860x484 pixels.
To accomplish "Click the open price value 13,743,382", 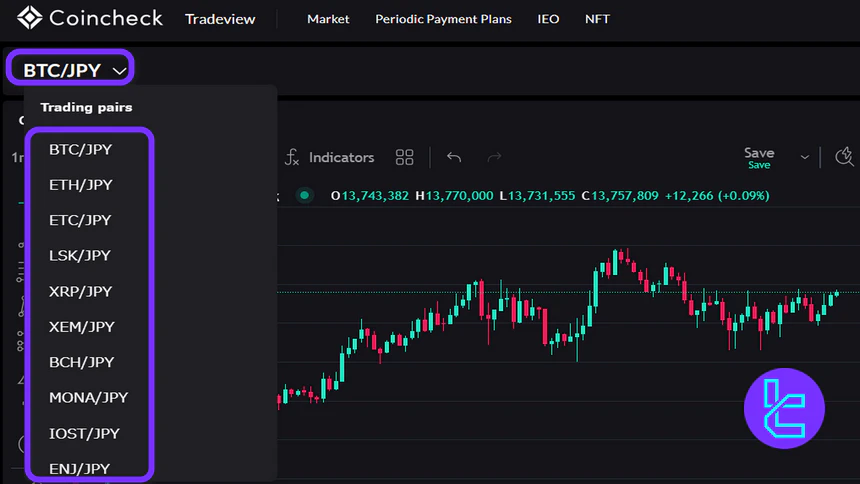I will point(375,196).
